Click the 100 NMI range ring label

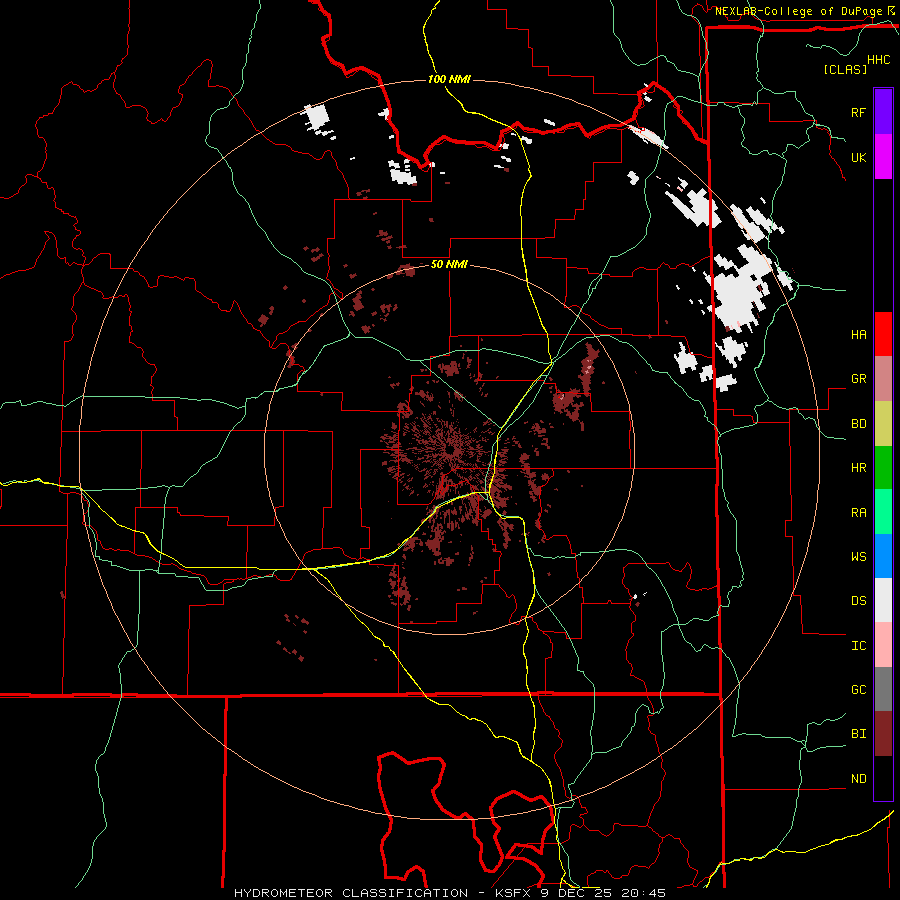[449, 79]
